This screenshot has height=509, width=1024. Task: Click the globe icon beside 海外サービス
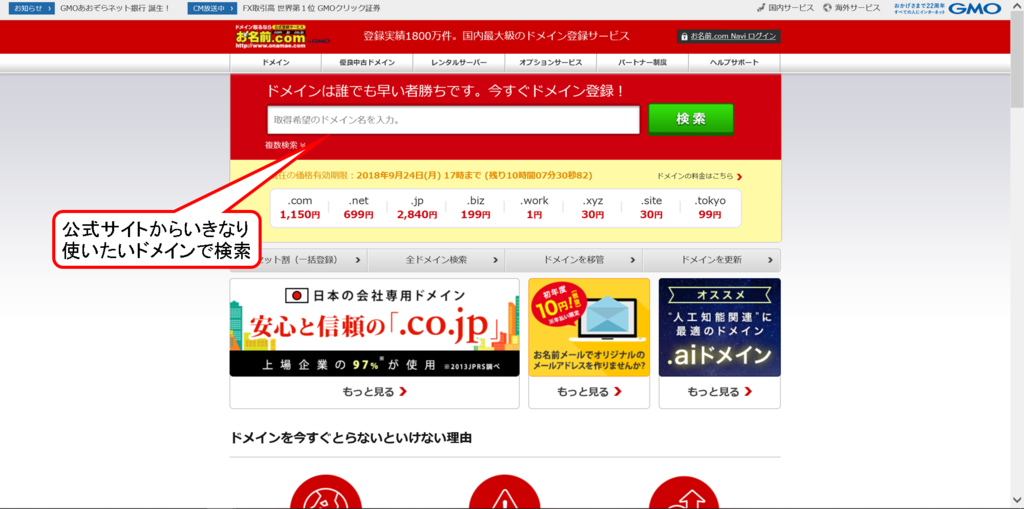tap(827, 8)
